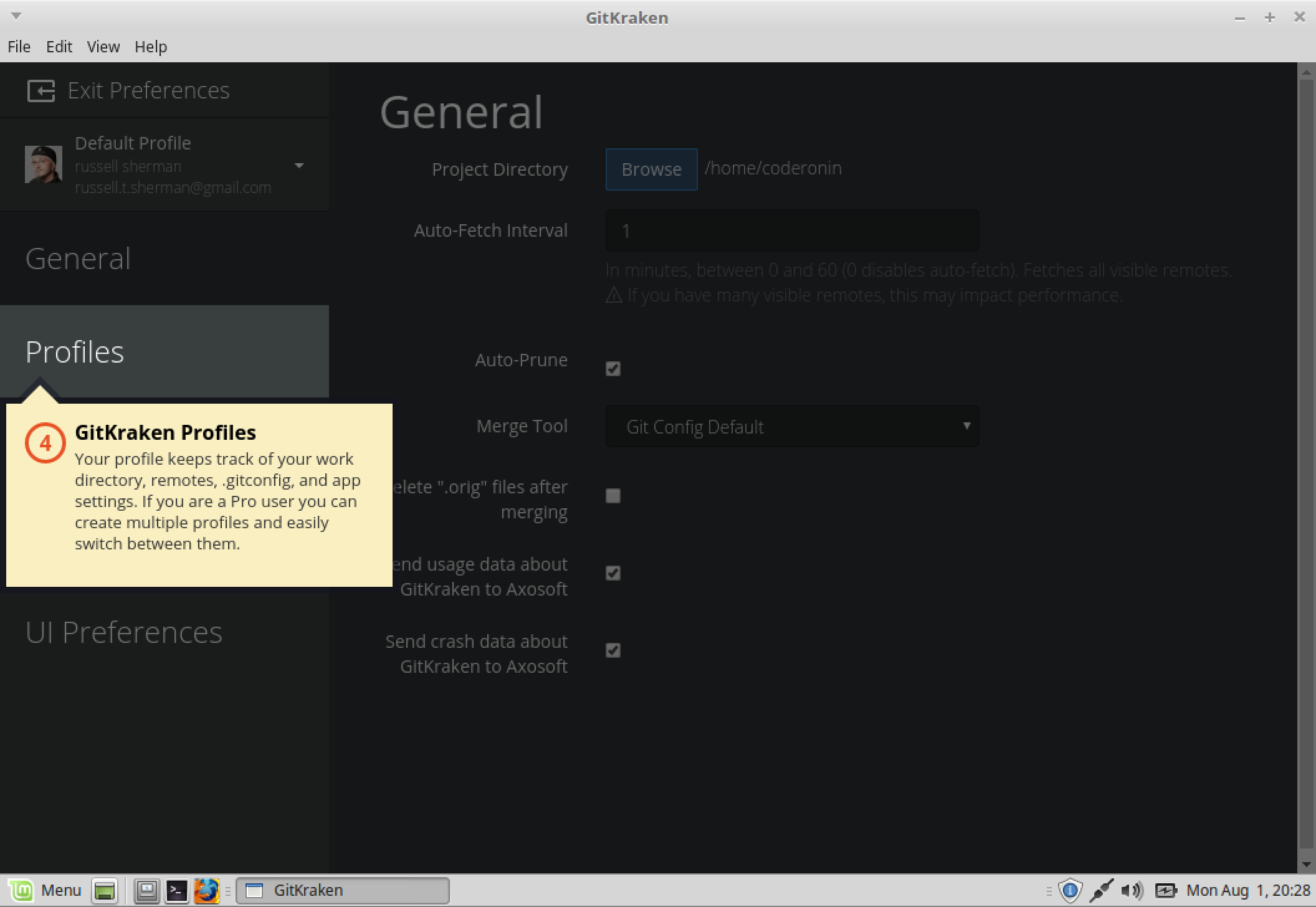This screenshot has height=907, width=1316.
Task: Click the window menu arrow in title bar
Action: click(x=16, y=16)
